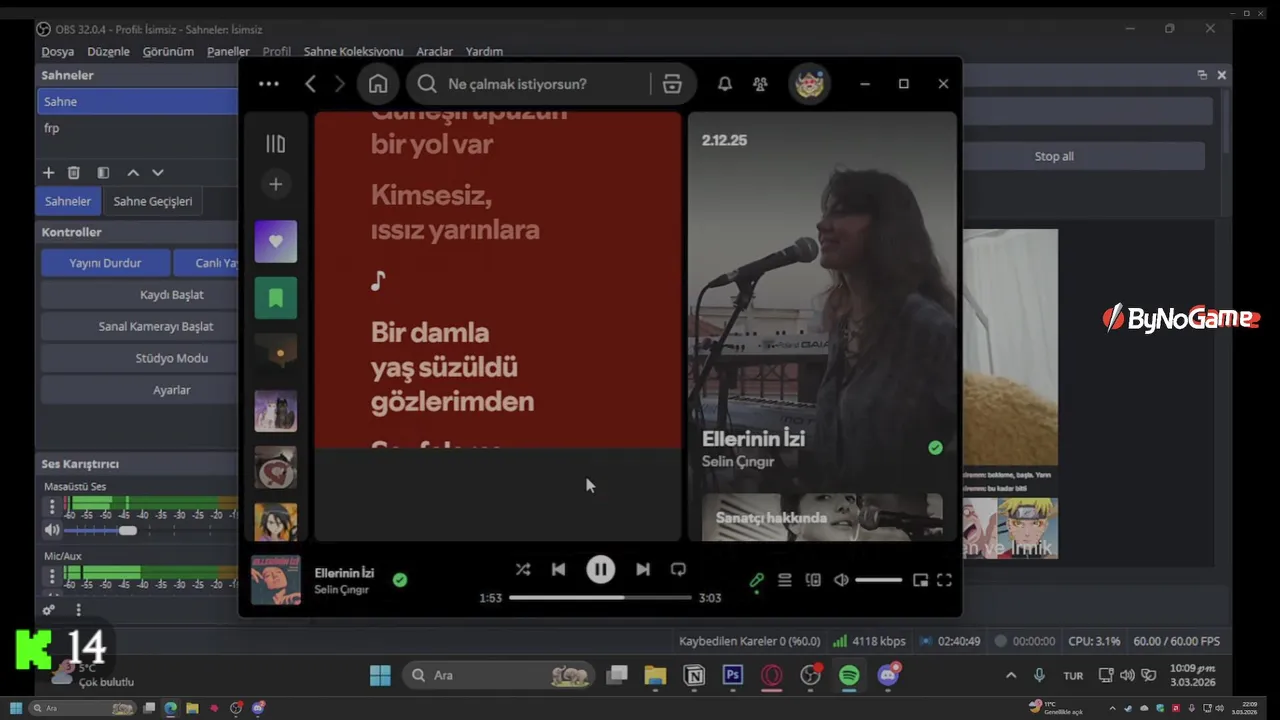Open Masaüstü Ses three-dot options
1280x720 pixels.
tap(52, 507)
